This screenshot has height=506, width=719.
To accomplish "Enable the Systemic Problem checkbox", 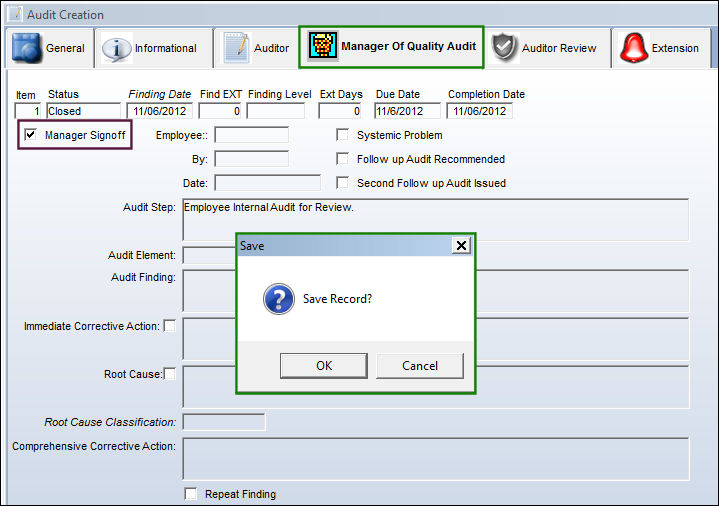I will pos(342,134).
